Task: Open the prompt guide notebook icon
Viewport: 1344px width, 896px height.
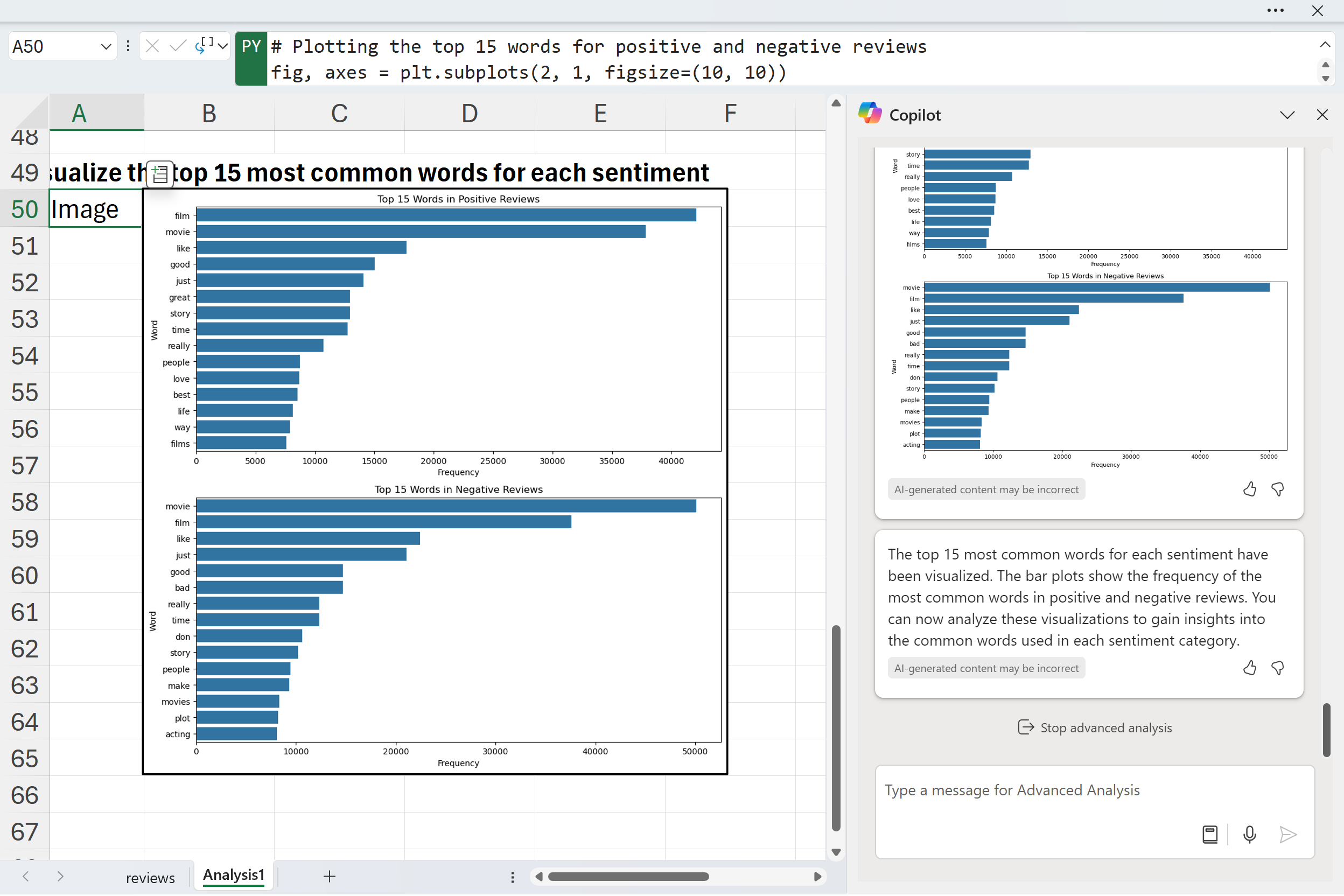Action: (x=1210, y=835)
